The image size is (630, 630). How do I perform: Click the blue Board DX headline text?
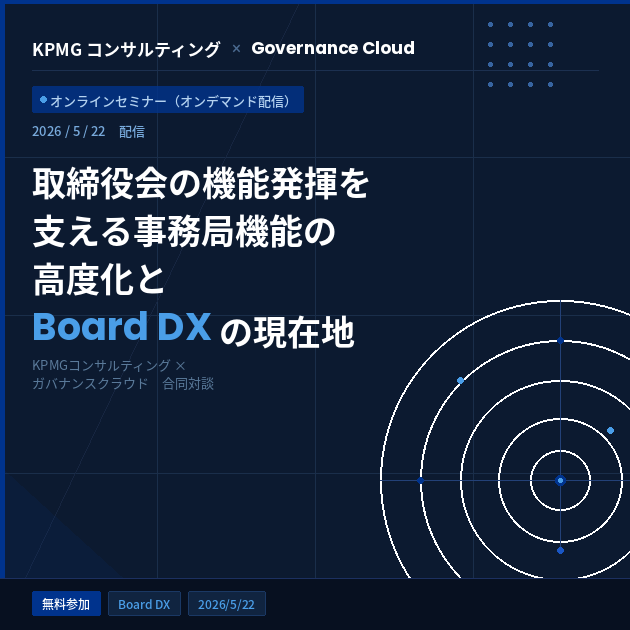[122, 326]
